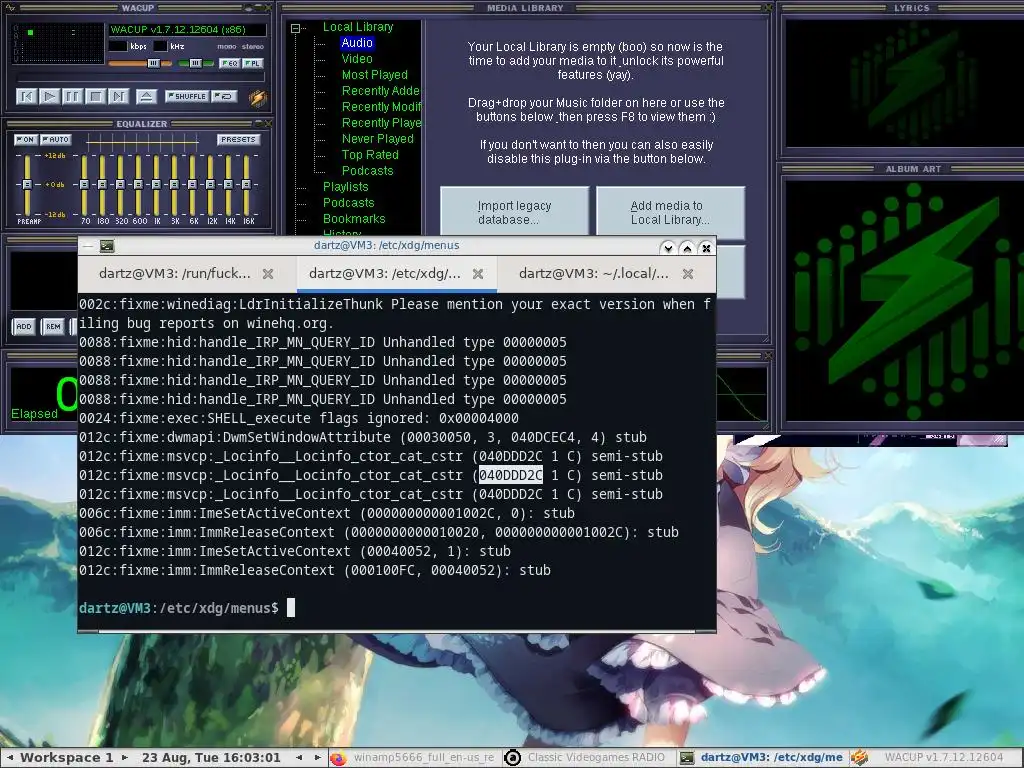This screenshot has height=768, width=1024.
Task: Toggle equalizer AUTO mode
Action: 56,139
